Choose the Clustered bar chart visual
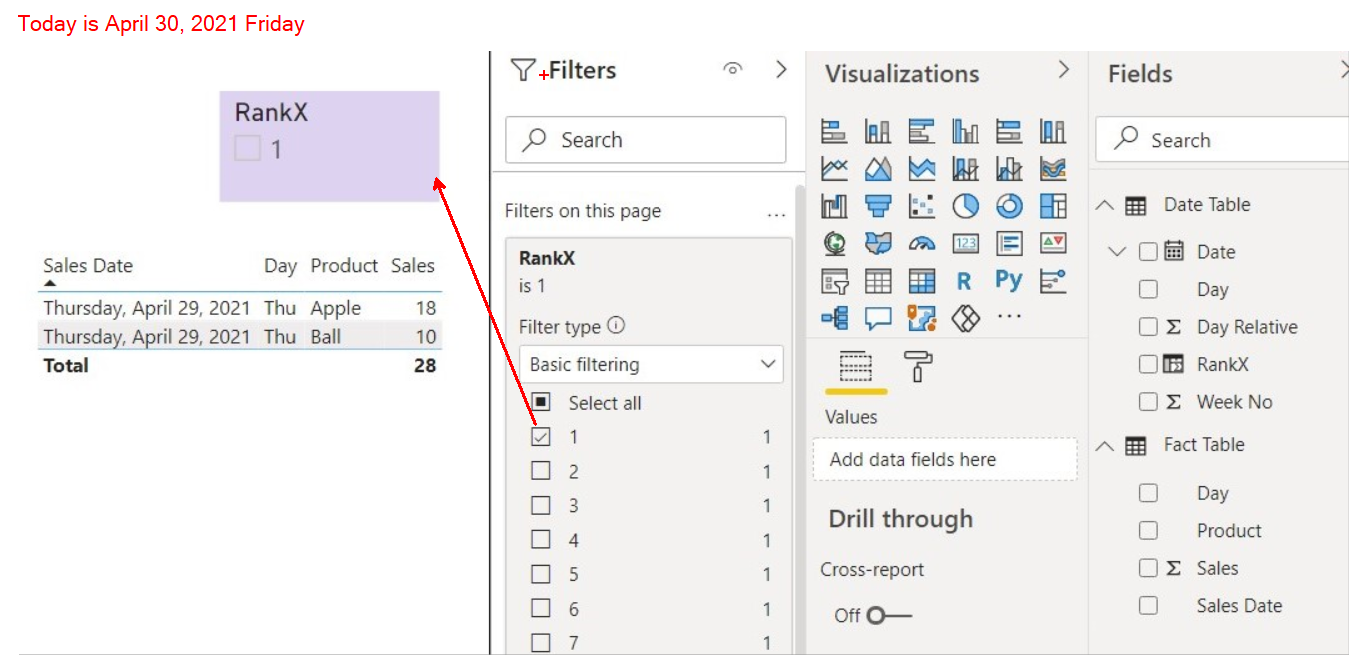Screen dimensions: 1353x669 pos(922,131)
